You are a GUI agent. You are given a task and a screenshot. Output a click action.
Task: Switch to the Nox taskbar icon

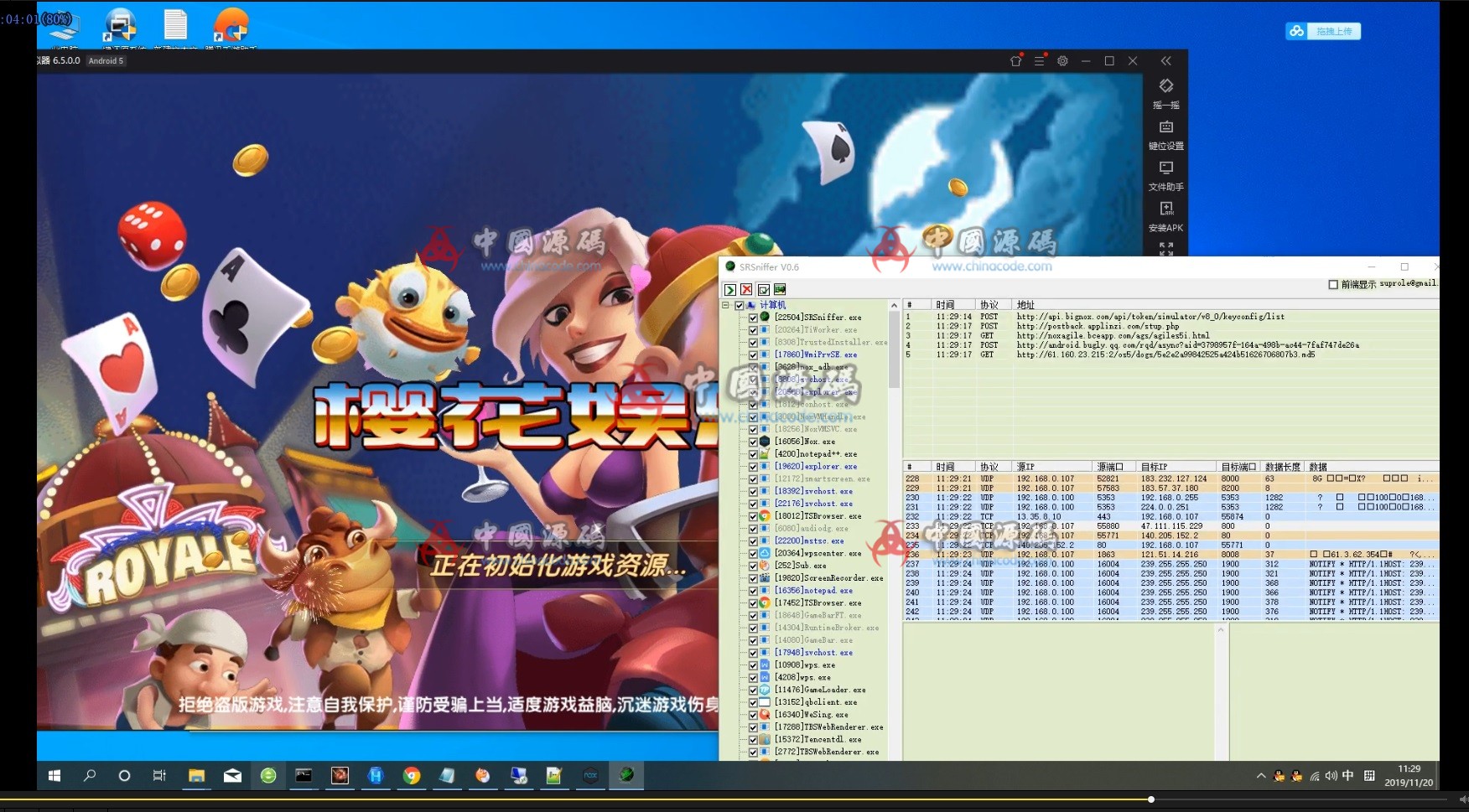[590, 776]
